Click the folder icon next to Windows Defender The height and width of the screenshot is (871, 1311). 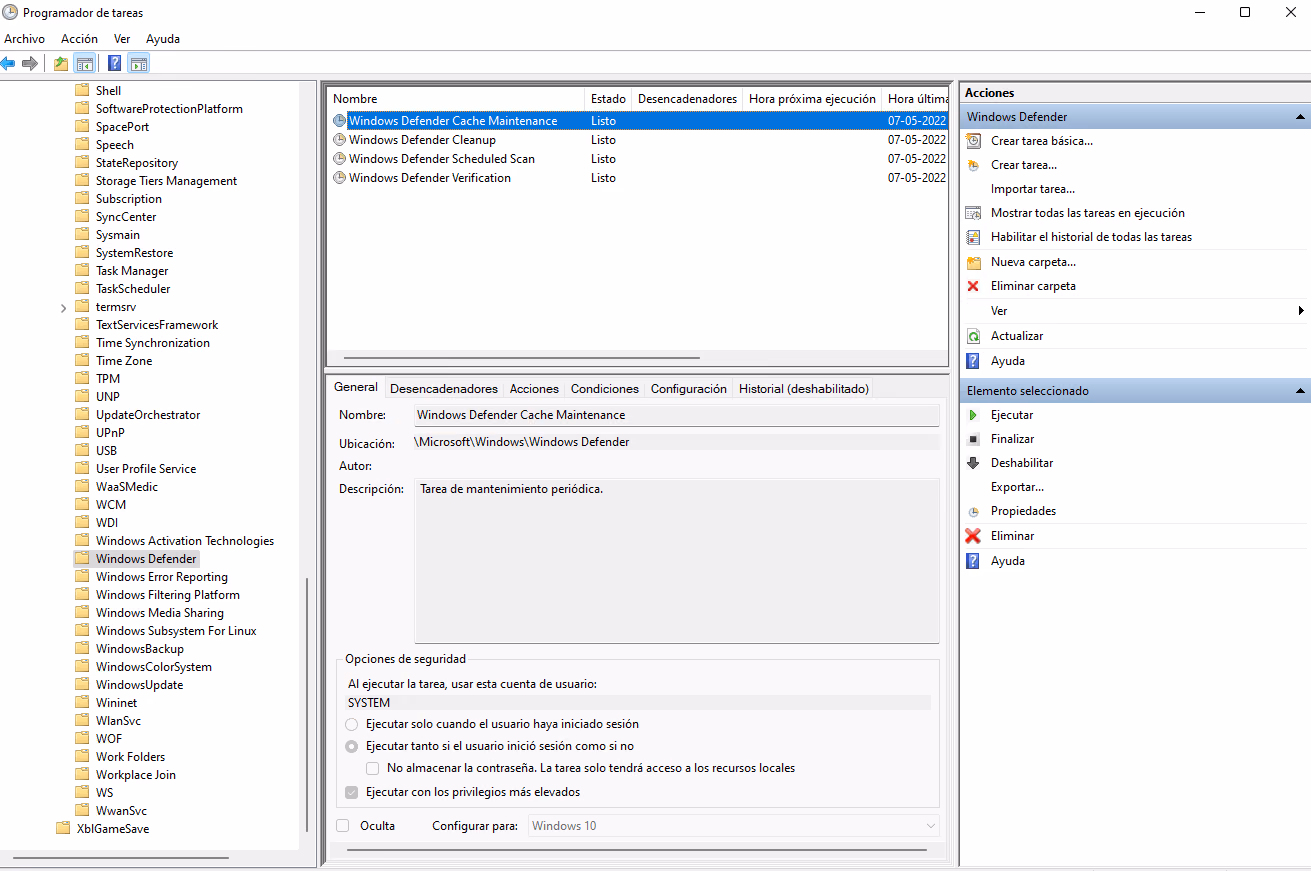pyautogui.click(x=82, y=559)
